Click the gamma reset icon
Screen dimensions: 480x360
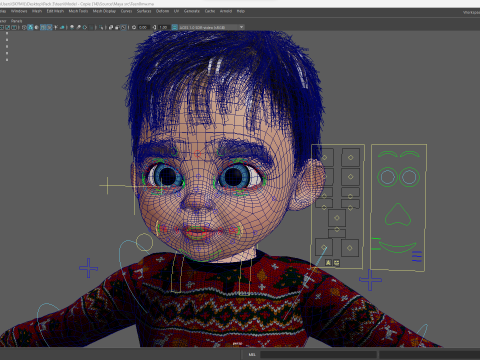point(154,27)
